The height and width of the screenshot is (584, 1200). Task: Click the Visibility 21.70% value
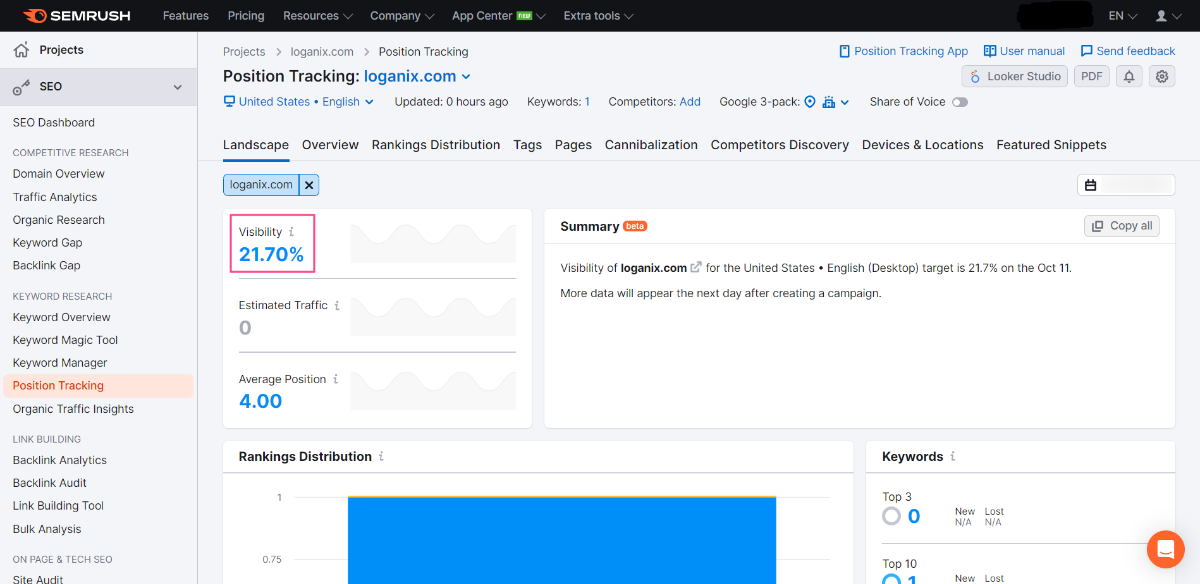pyautogui.click(x=271, y=255)
